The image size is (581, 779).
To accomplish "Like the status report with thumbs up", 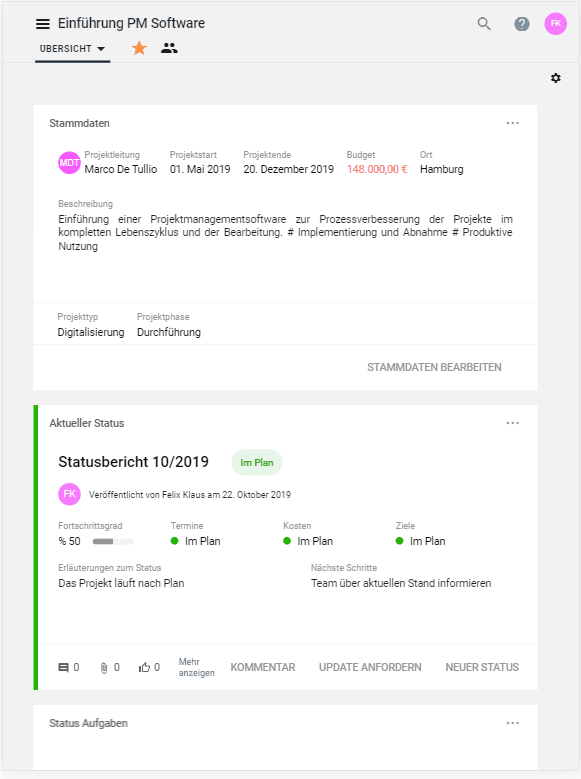I will 144,667.
